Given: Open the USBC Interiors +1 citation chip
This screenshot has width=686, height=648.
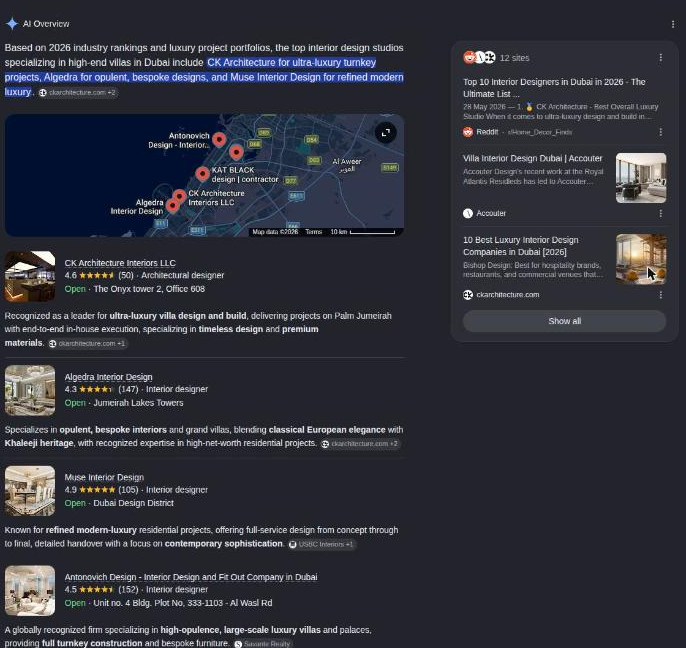Looking at the screenshot, I should [322, 544].
